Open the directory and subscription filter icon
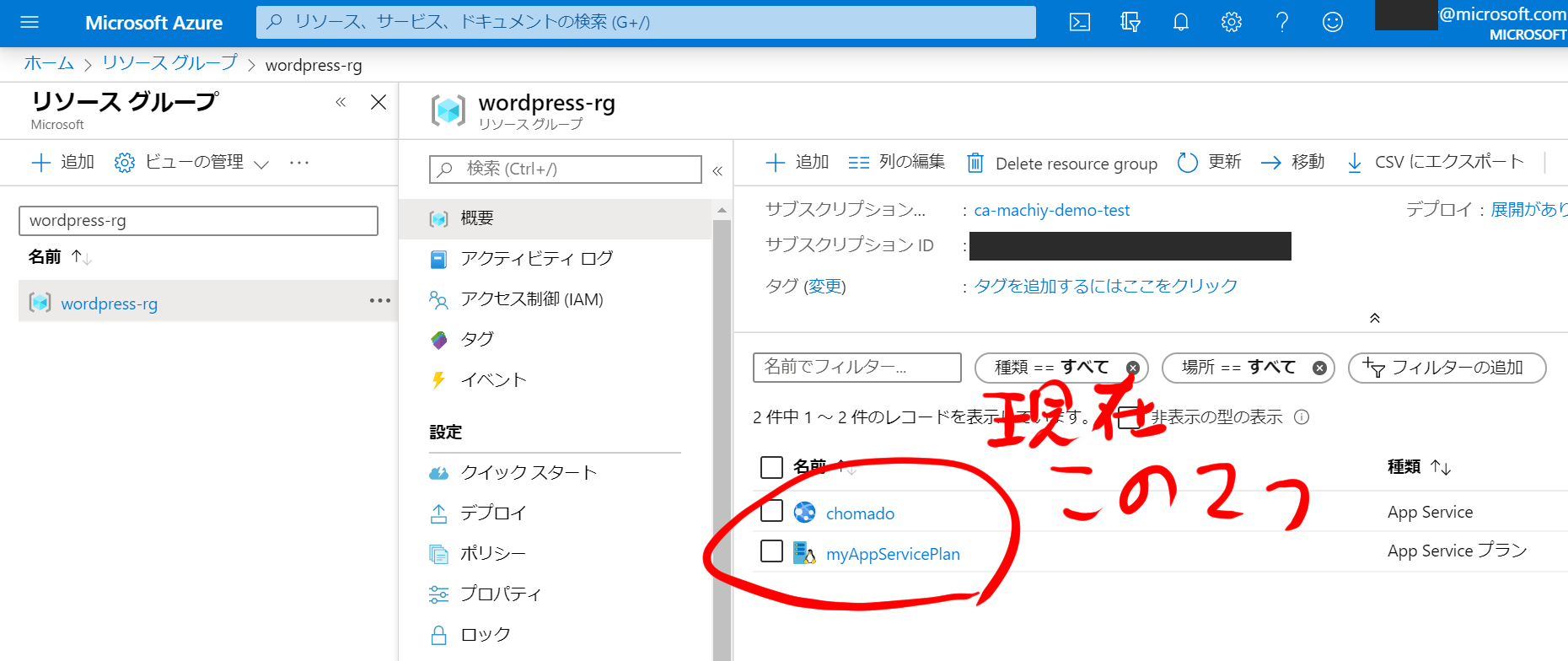The image size is (1568, 661). pos(1130,22)
